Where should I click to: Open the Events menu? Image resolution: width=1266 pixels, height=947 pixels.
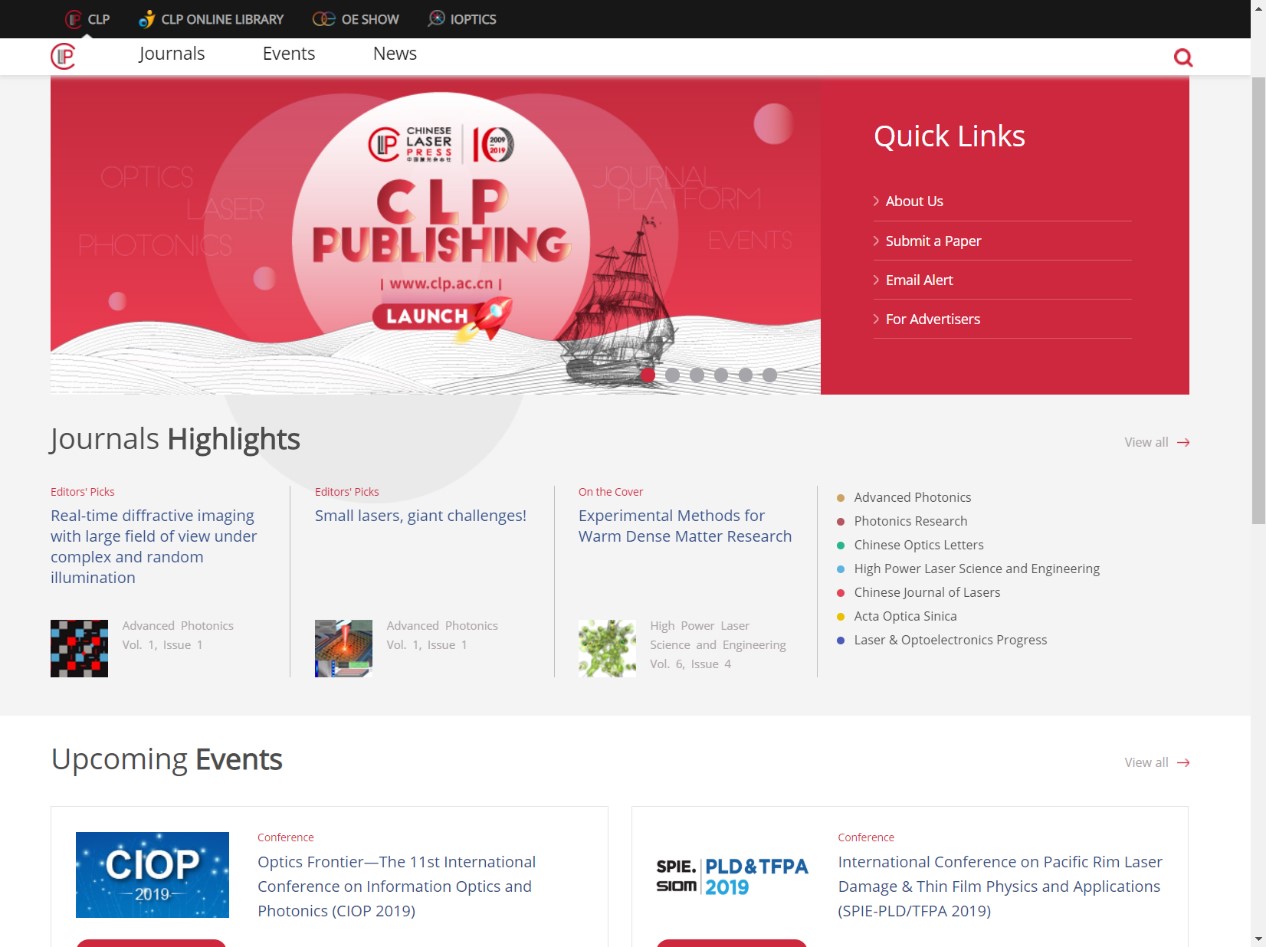point(289,54)
